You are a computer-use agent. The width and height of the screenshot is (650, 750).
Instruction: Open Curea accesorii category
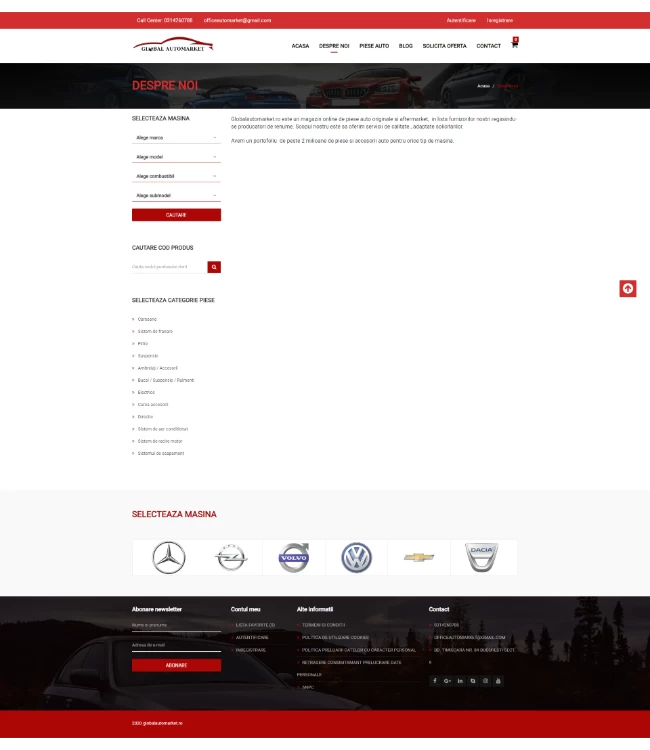point(153,405)
